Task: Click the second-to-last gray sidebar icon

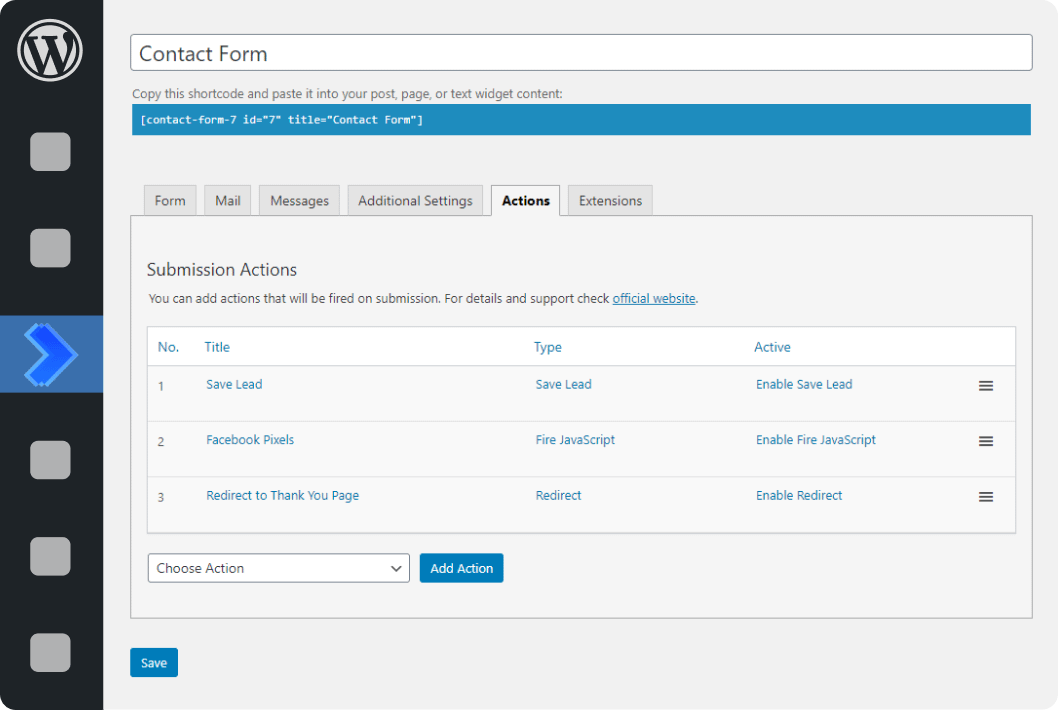Action: [50, 556]
